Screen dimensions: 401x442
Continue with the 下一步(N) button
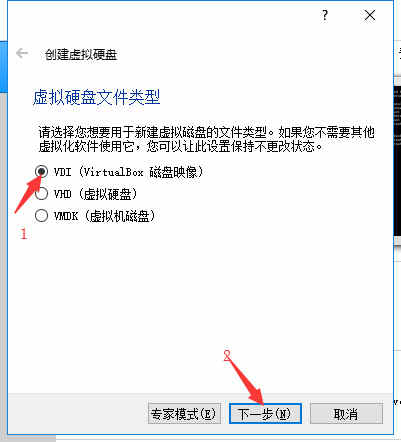tap(265, 414)
